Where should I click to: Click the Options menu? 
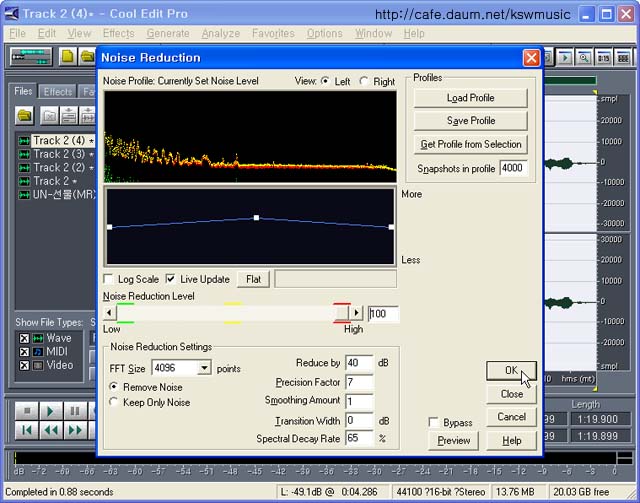tap(324, 33)
